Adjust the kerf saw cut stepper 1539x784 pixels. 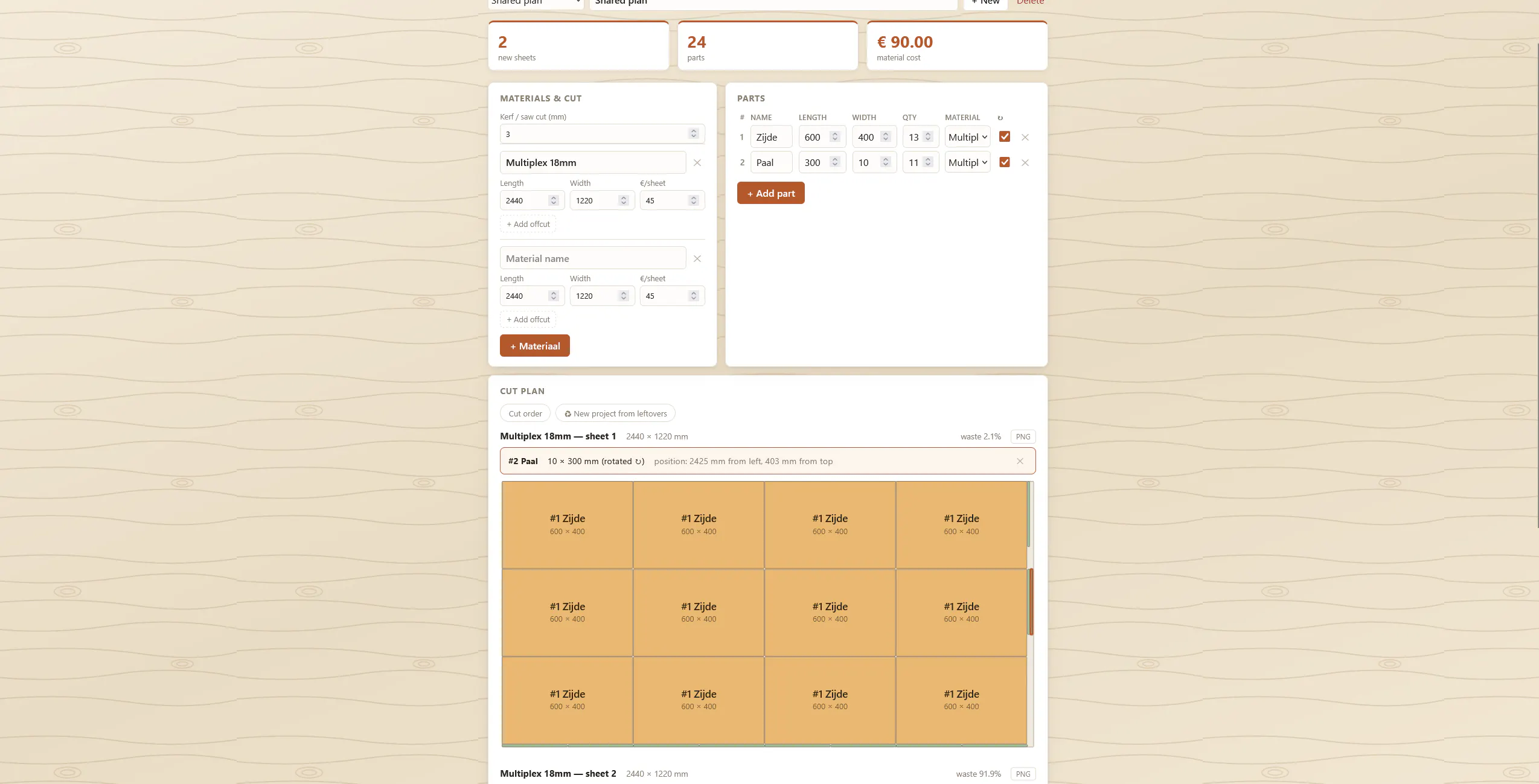[693, 134]
